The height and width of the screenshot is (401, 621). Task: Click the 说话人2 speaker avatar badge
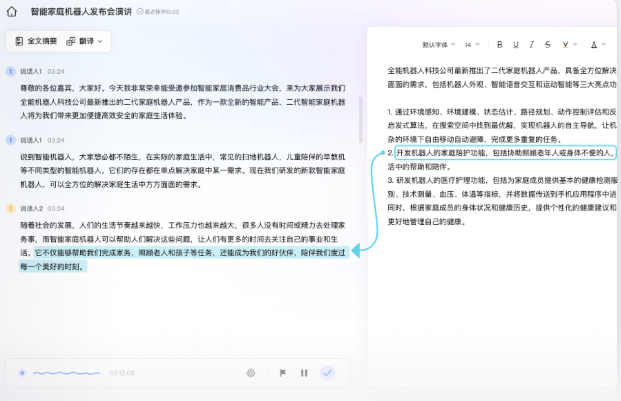pyautogui.click(x=11, y=208)
